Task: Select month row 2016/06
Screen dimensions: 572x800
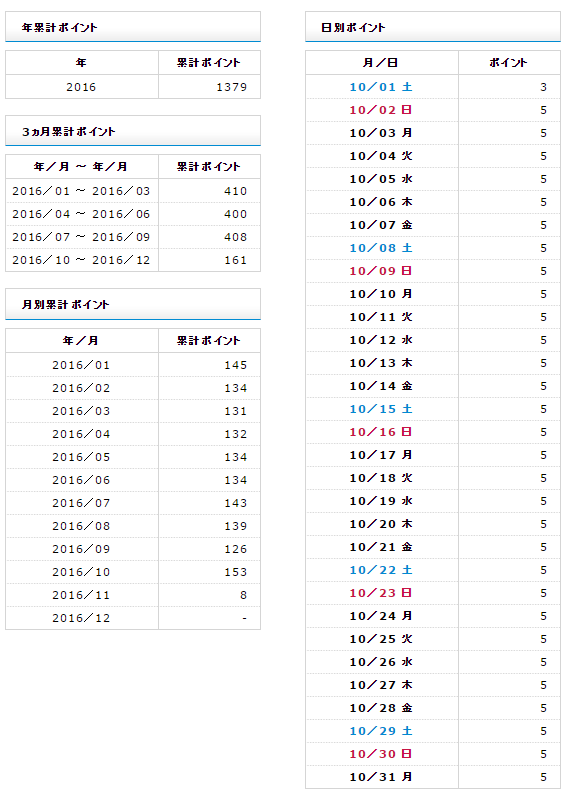Action: [x=133, y=480]
